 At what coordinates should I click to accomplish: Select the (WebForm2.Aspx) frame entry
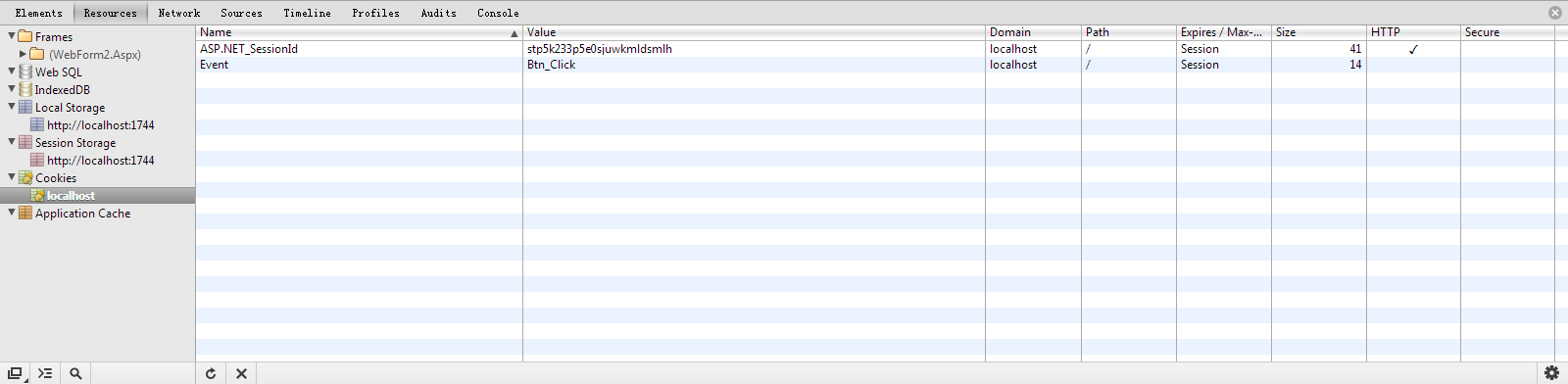point(95,54)
